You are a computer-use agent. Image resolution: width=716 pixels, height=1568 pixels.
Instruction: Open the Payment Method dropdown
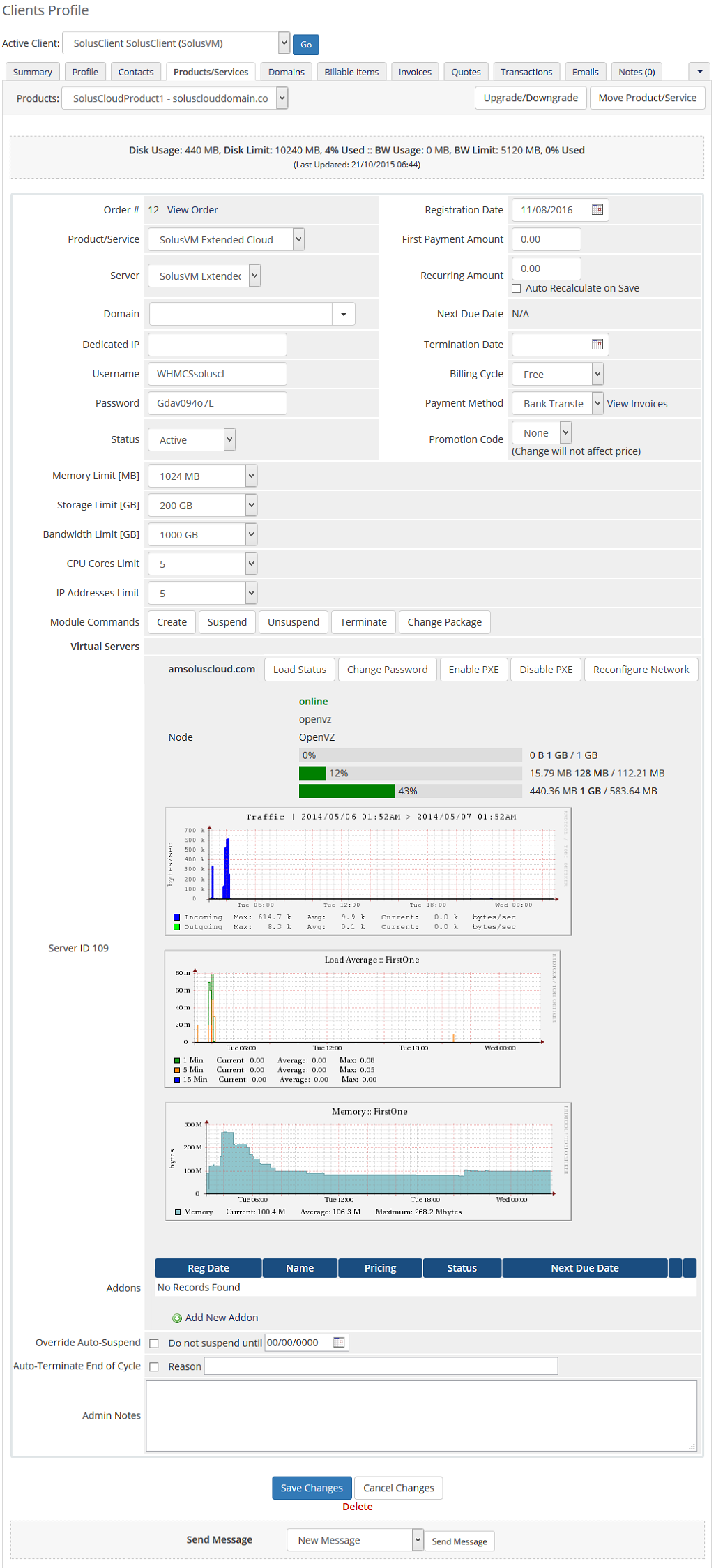558,403
